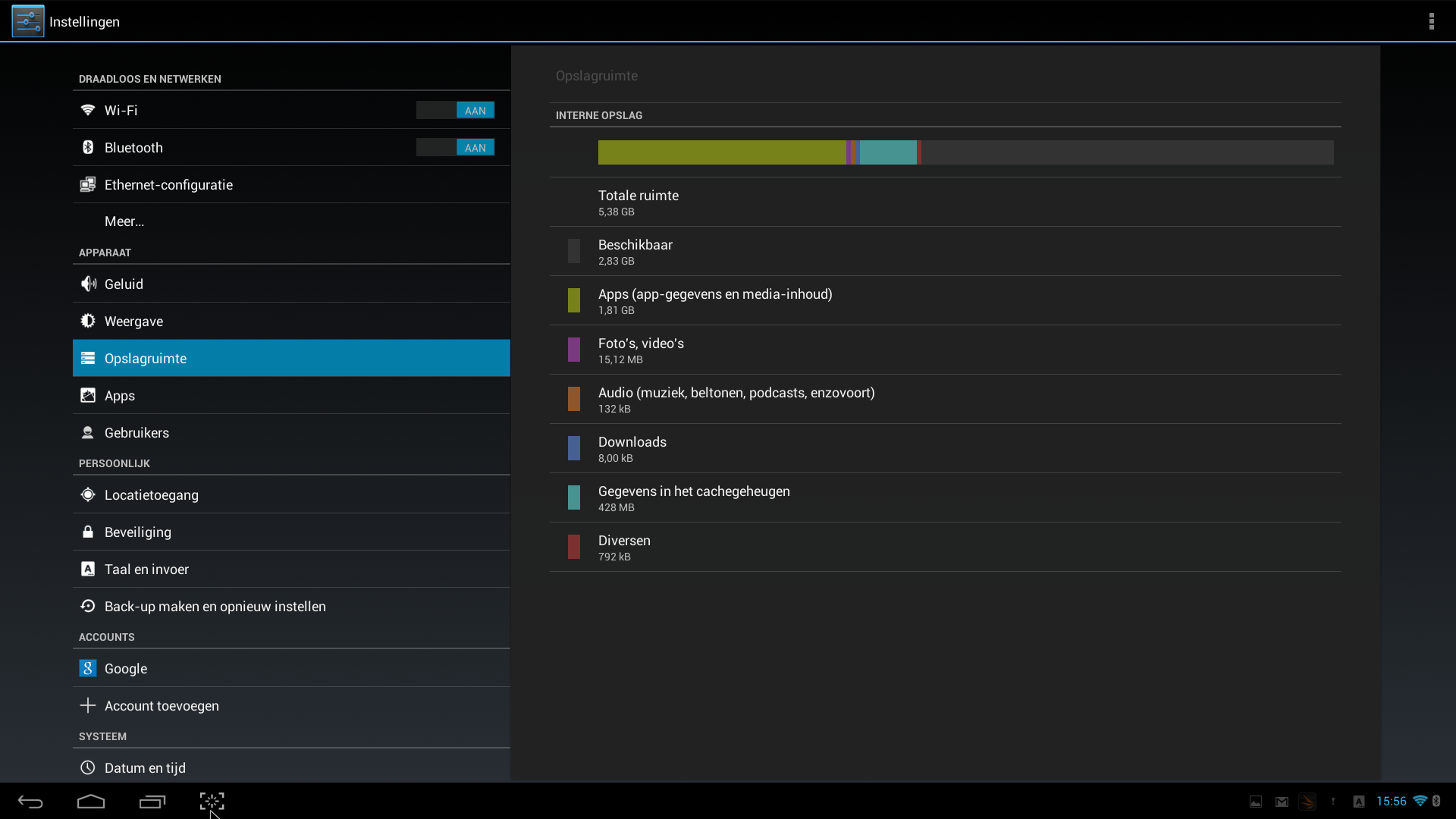
Task: Click the APPARAAT section header
Action: [105, 253]
